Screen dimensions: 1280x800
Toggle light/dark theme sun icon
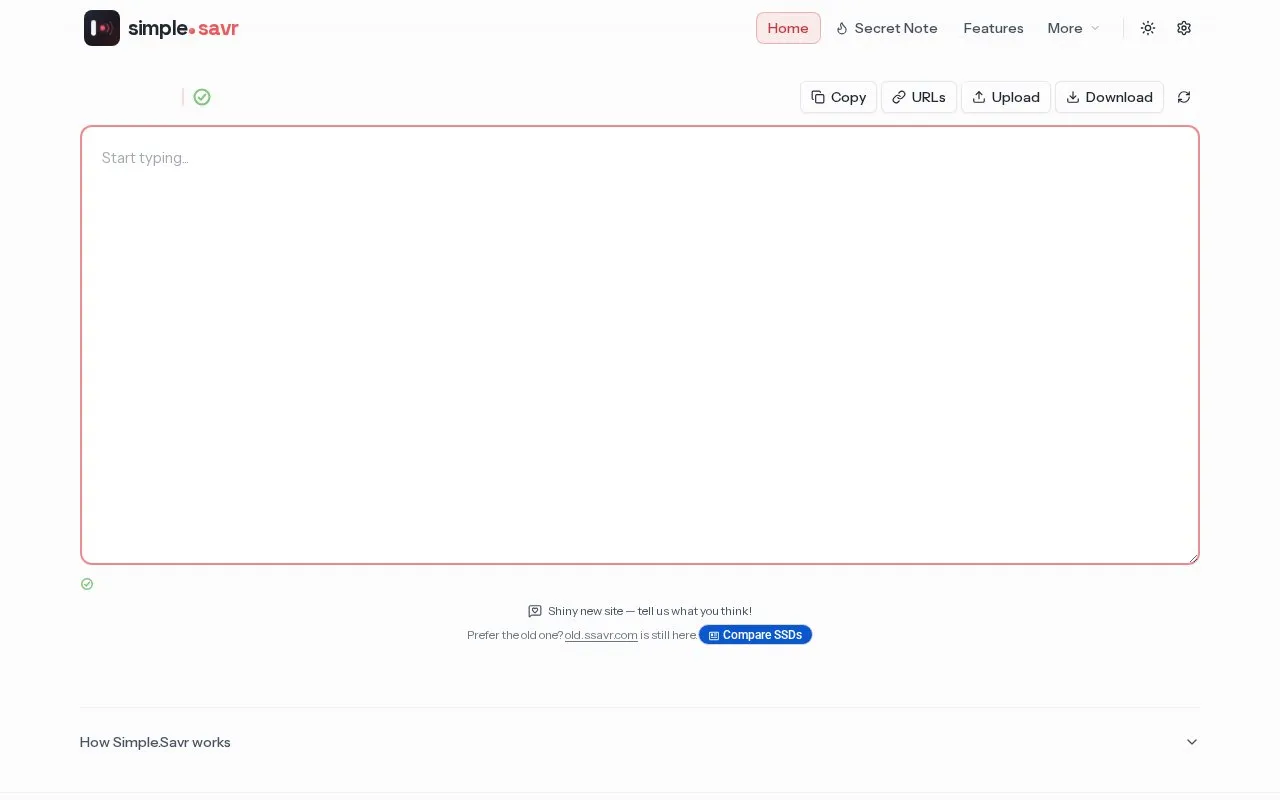tap(1148, 28)
